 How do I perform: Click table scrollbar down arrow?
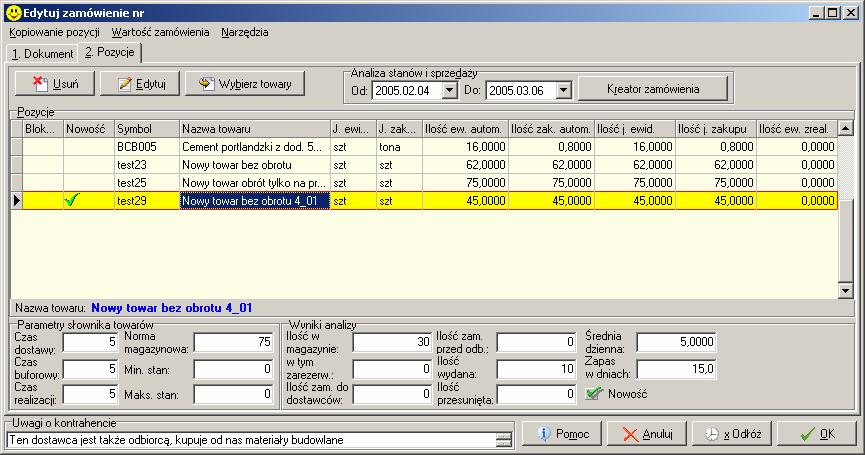pyautogui.click(x=845, y=291)
